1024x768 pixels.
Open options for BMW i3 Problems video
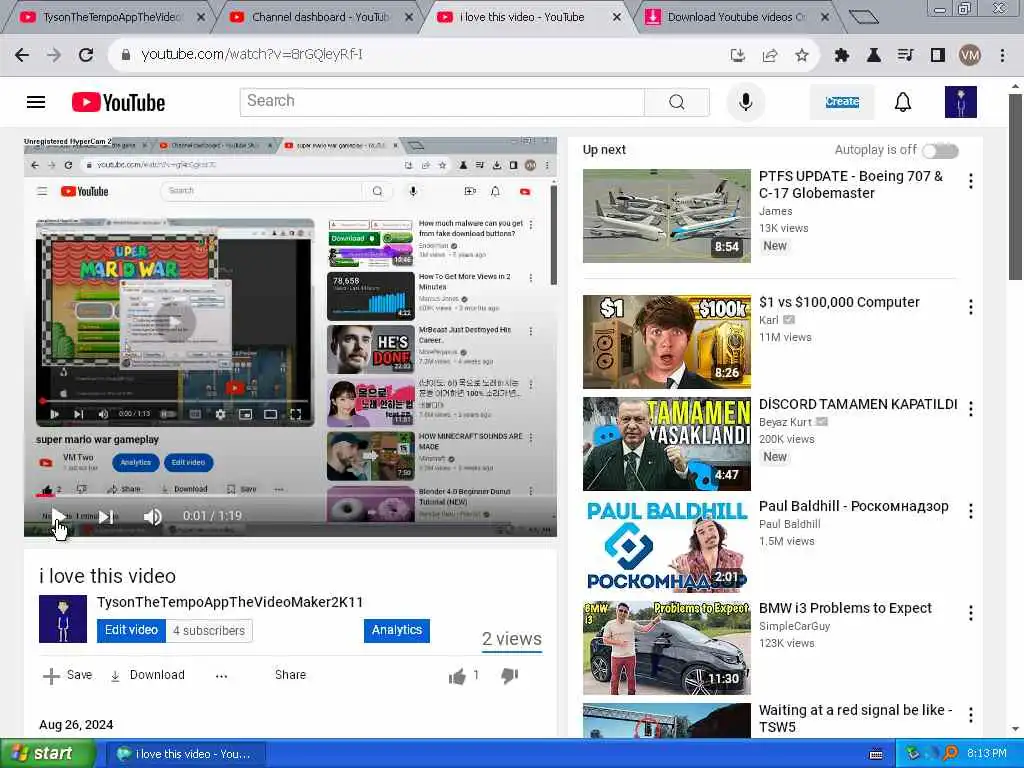pyautogui.click(x=971, y=613)
